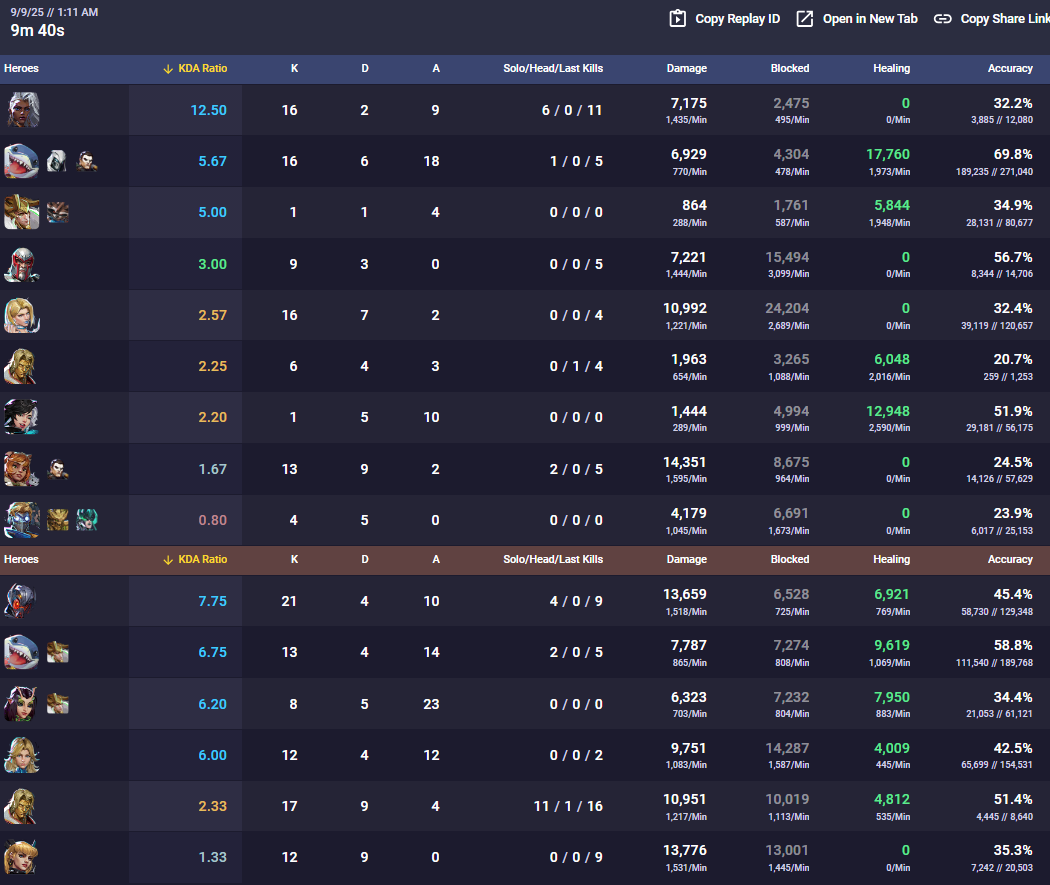Click the Heroes header in blue table
Viewport: 1050px width, 885px height.
tap(21, 68)
